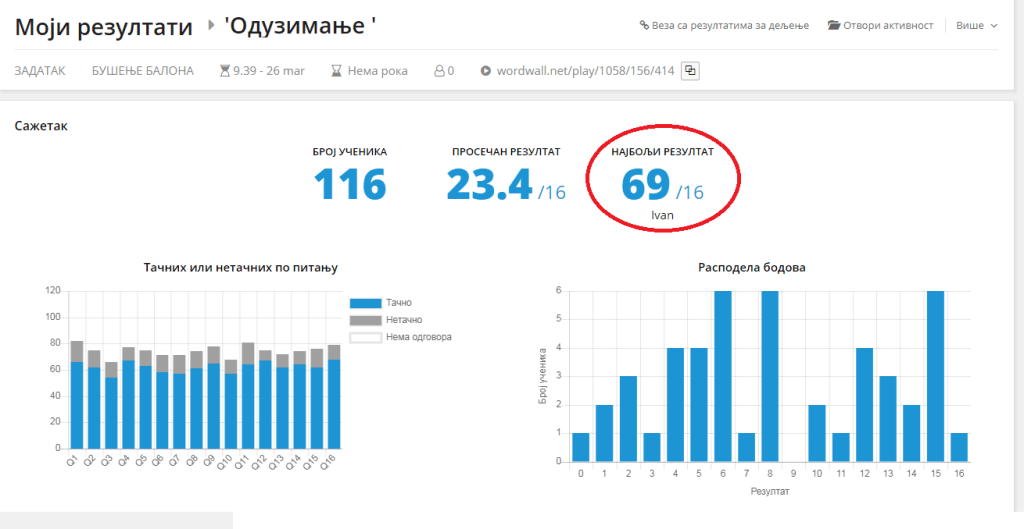Go back to Моји резултати breadcrumb

(103, 27)
